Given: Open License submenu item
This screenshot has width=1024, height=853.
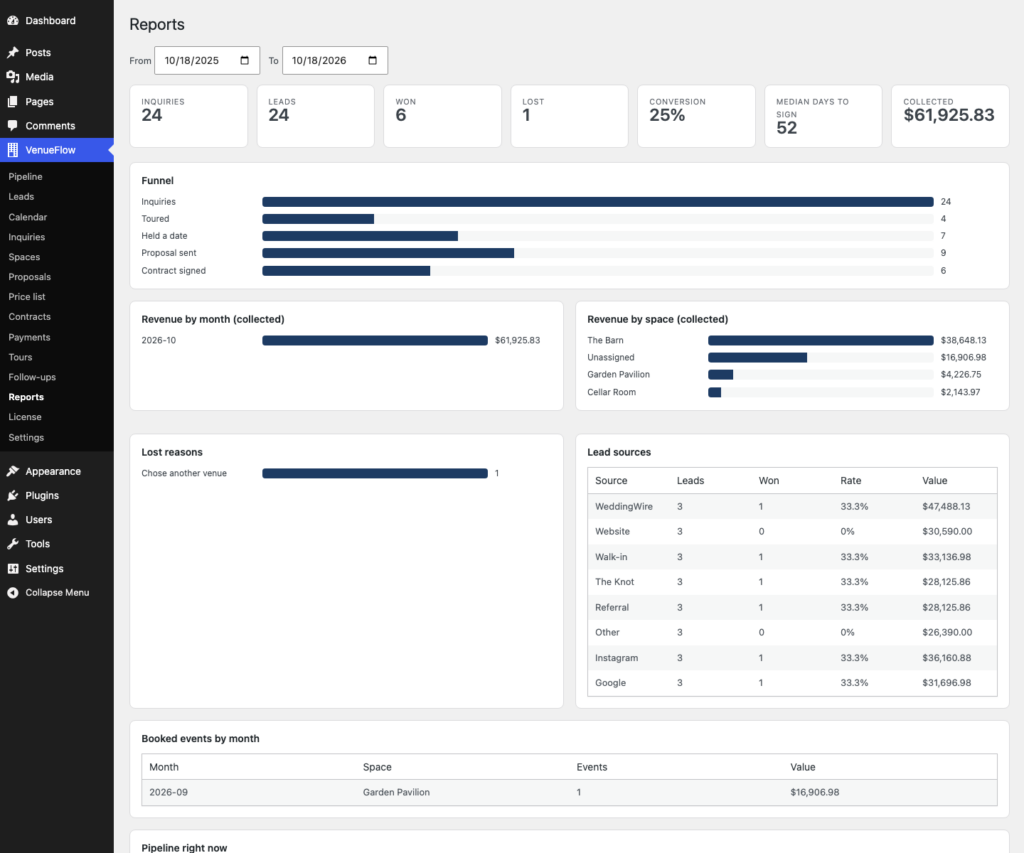Looking at the screenshot, I should [x=25, y=417].
